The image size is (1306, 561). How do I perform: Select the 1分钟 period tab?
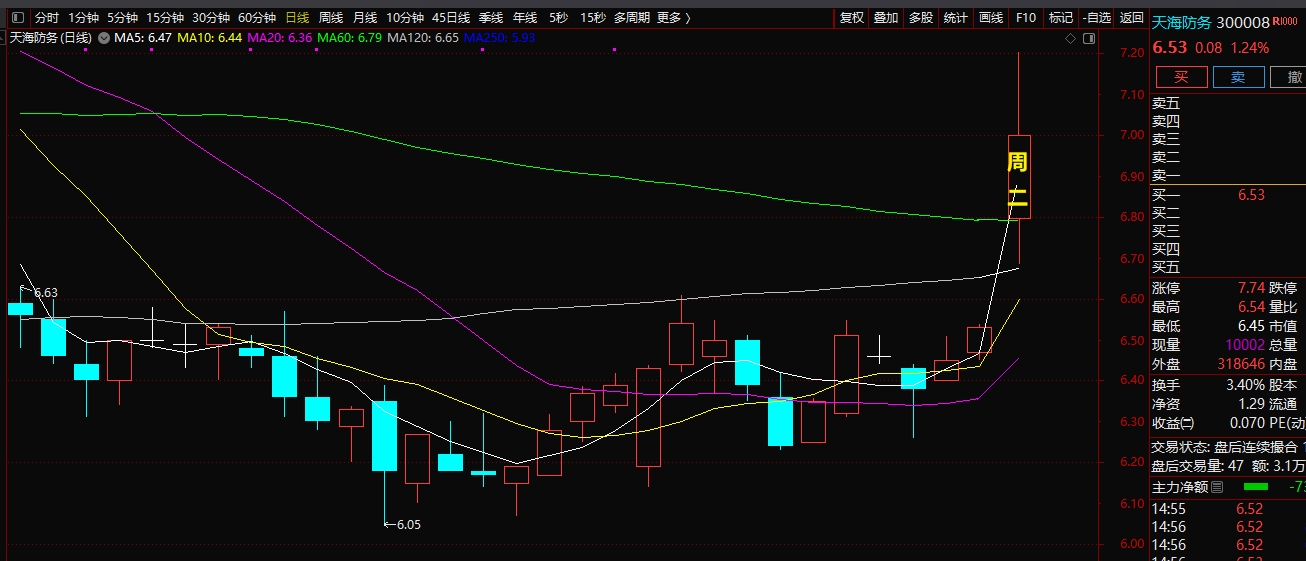(84, 18)
